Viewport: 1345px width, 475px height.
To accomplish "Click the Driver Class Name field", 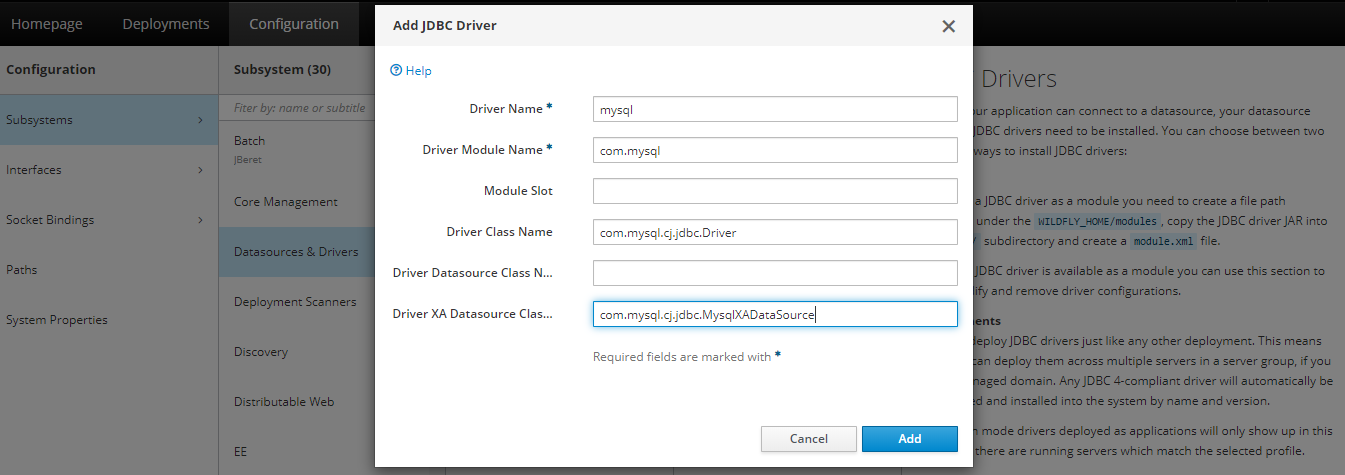I will 775,232.
